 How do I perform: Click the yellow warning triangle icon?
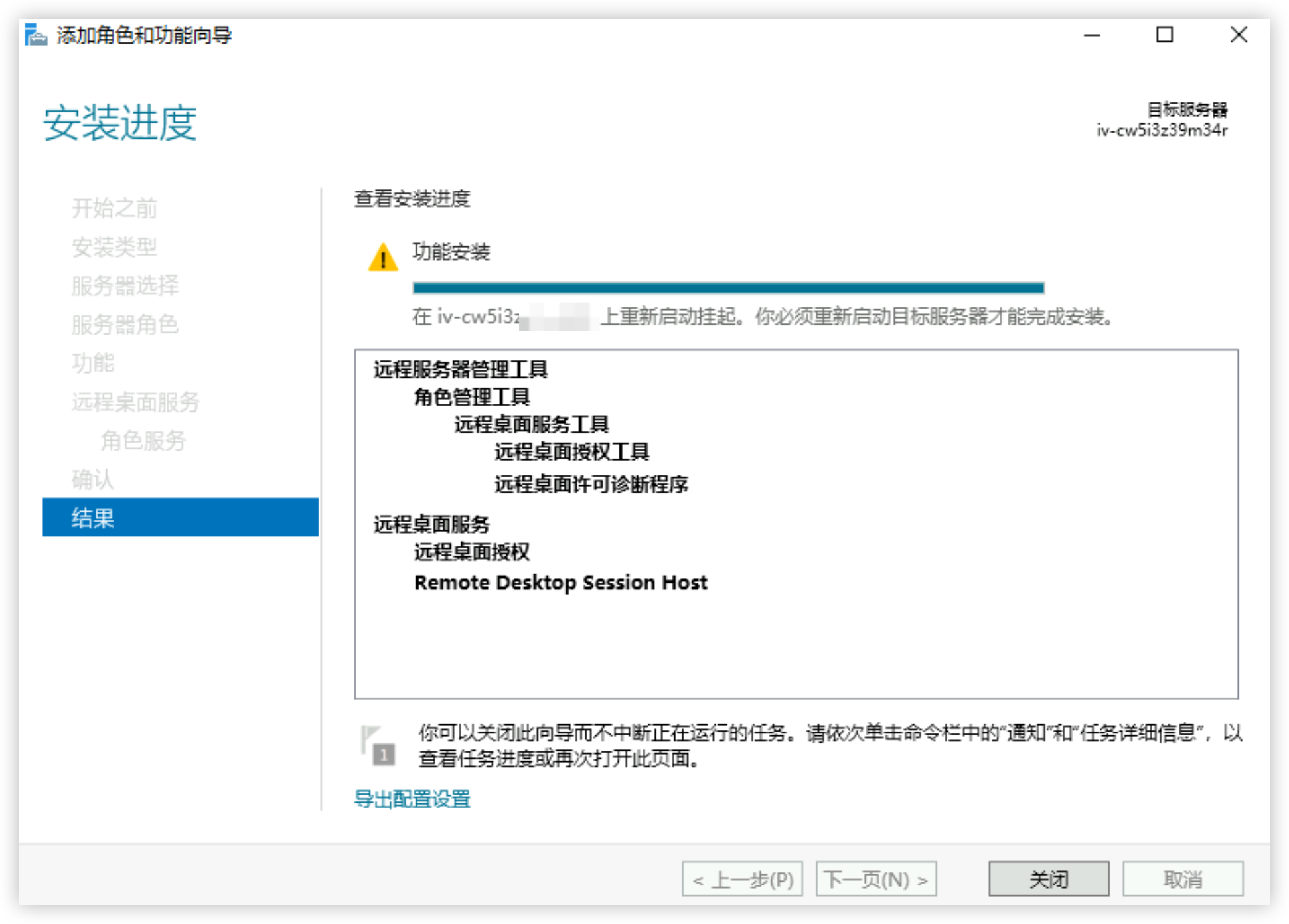[383, 258]
